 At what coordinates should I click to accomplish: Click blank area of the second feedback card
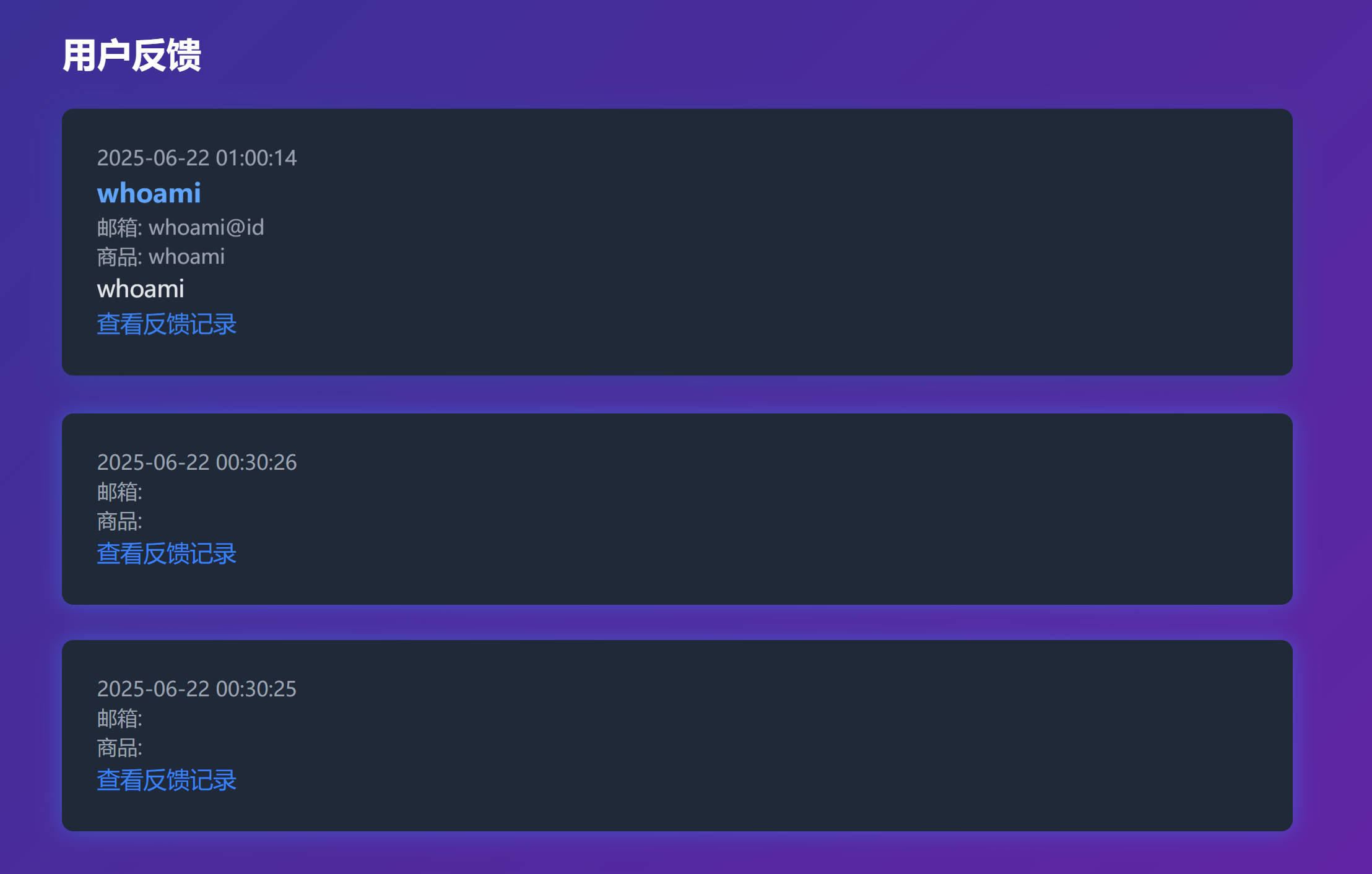point(805,509)
